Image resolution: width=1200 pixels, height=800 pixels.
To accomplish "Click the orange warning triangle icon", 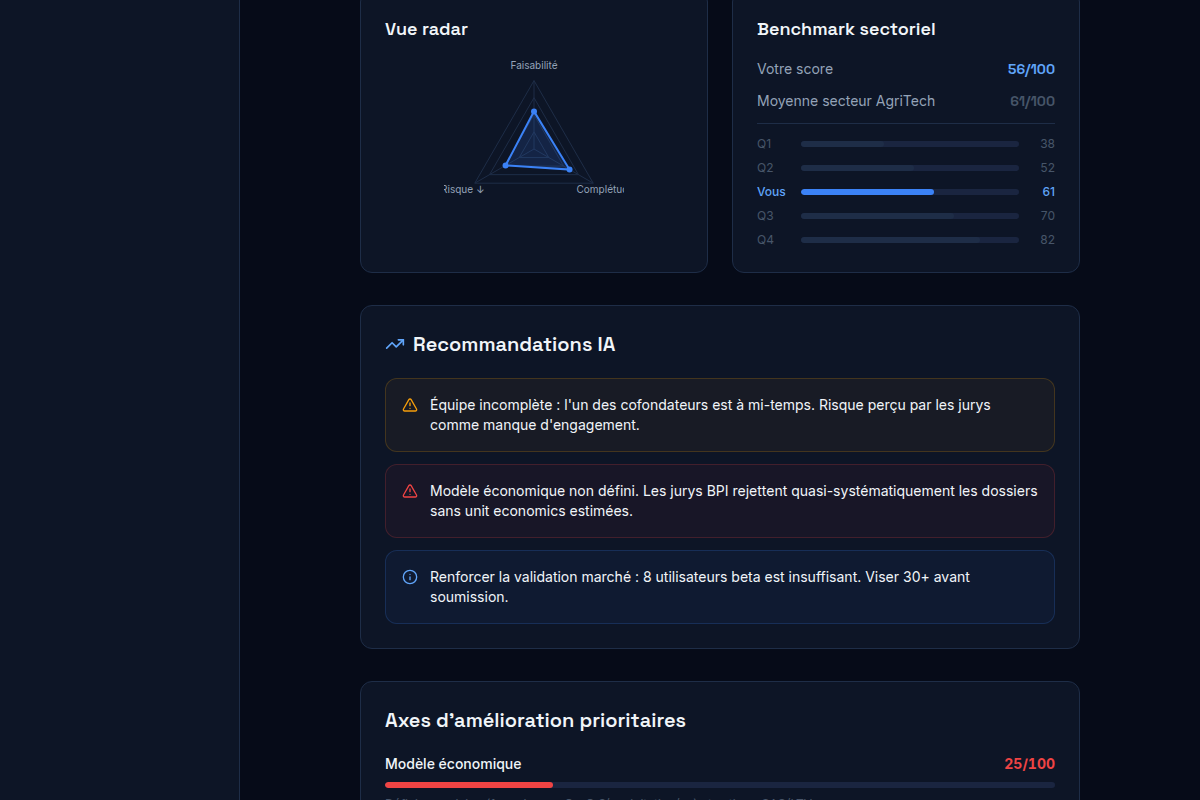I will (x=410, y=405).
